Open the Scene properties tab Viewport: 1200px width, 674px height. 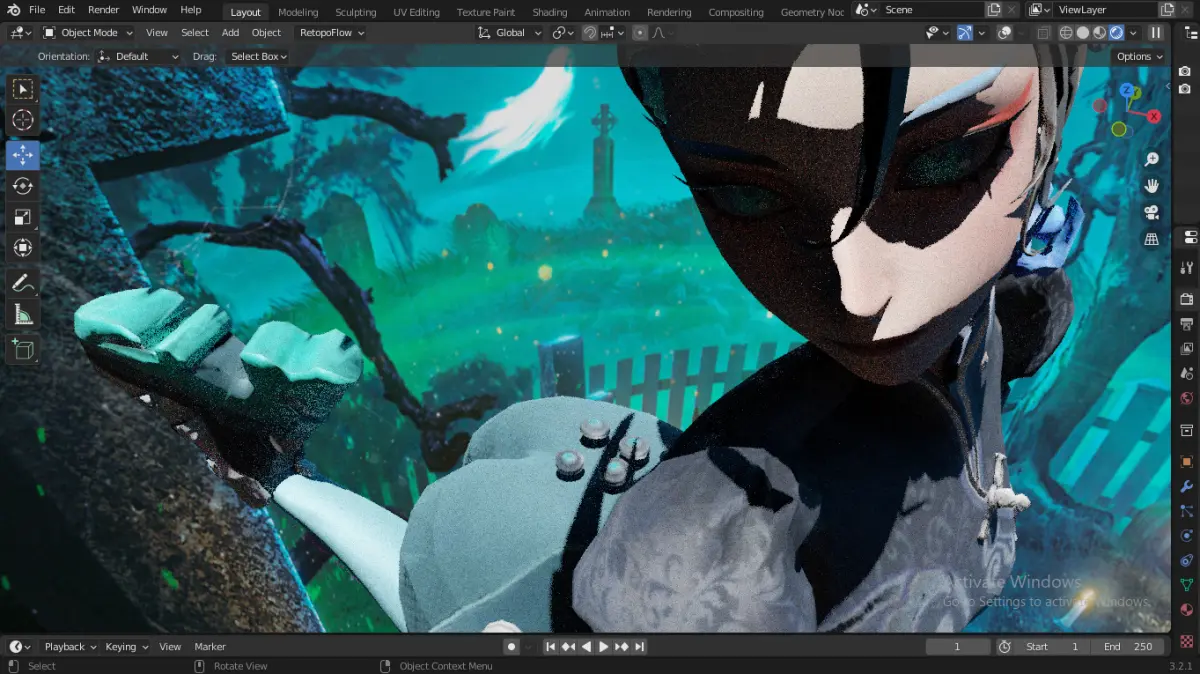(1187, 374)
